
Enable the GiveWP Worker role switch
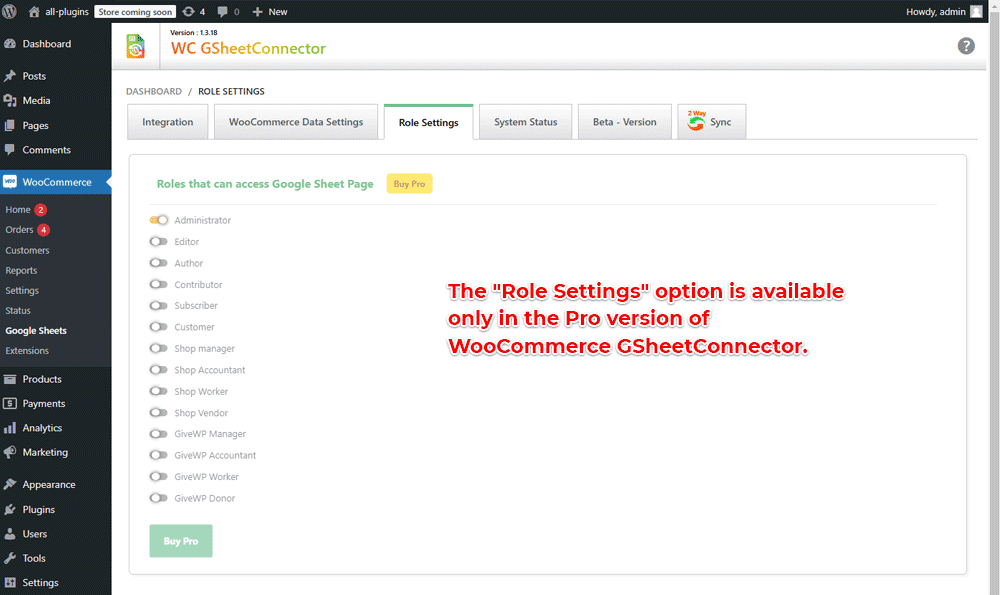click(x=159, y=476)
